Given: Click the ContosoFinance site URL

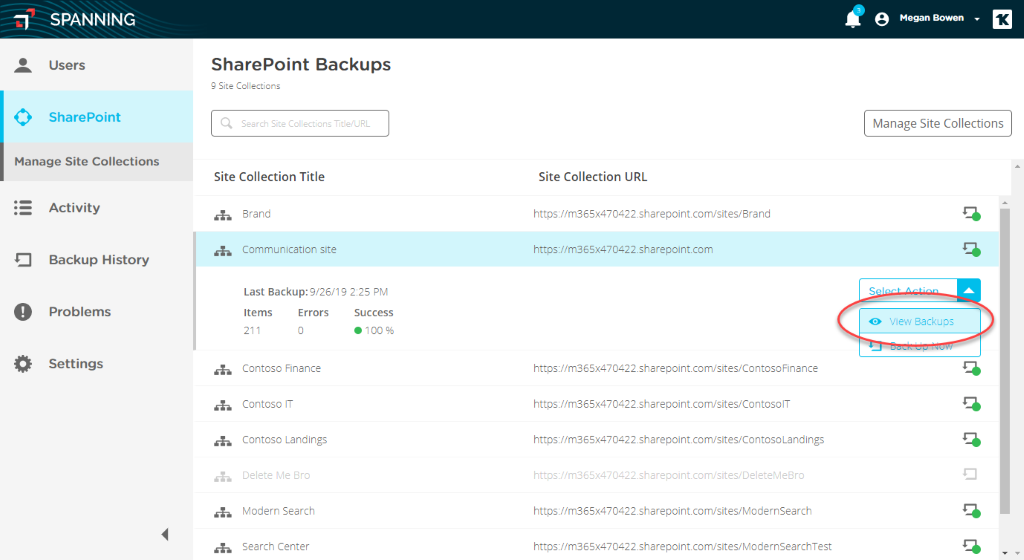Looking at the screenshot, I should (x=675, y=368).
